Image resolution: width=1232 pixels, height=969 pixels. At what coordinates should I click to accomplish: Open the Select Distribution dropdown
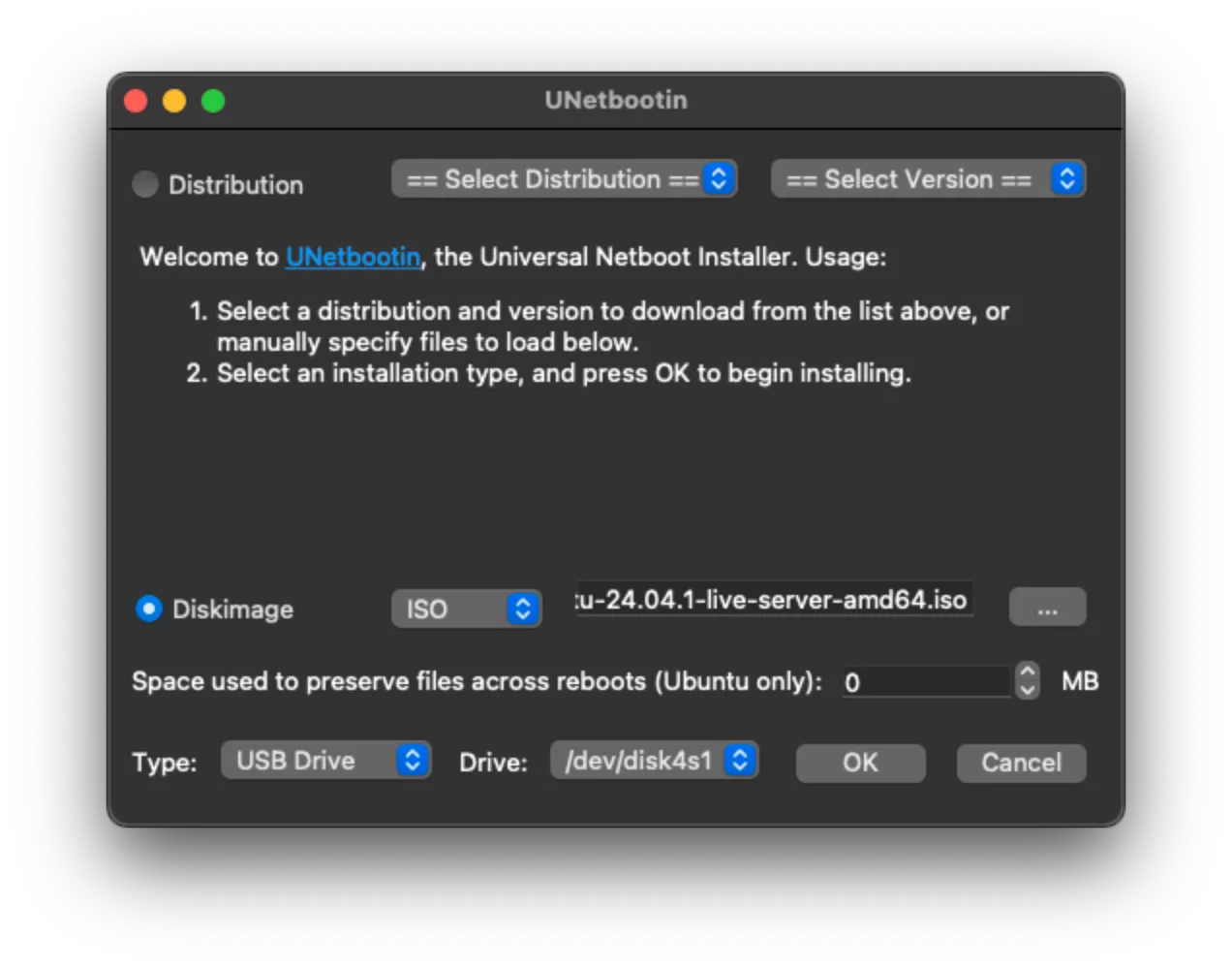(x=564, y=178)
